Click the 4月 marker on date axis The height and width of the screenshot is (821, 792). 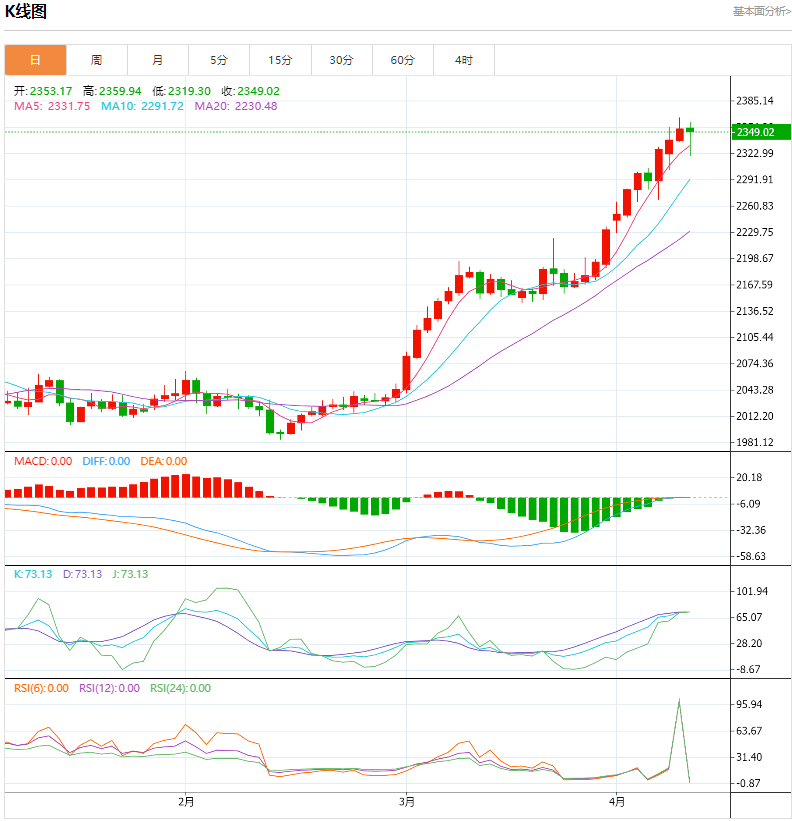tap(618, 801)
